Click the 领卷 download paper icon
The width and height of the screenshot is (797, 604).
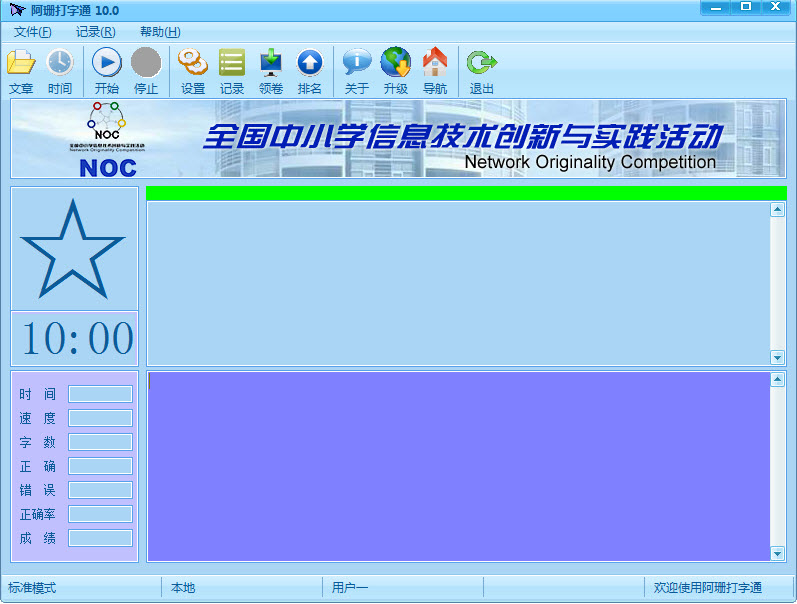[x=271, y=62]
